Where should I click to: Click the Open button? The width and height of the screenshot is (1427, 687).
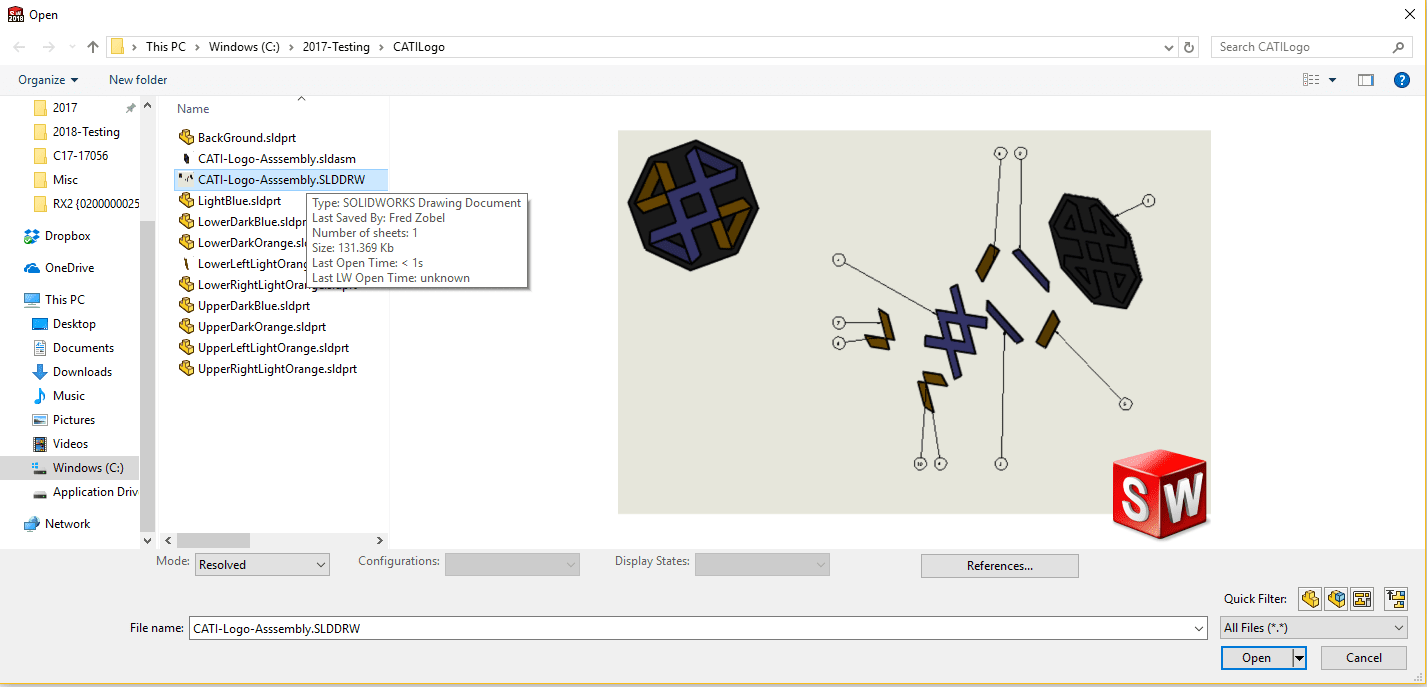click(x=1256, y=658)
